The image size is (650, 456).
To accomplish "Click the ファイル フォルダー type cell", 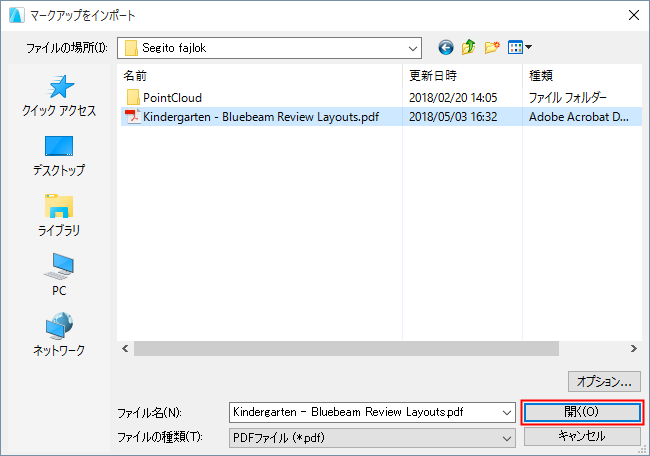I will 568,98.
